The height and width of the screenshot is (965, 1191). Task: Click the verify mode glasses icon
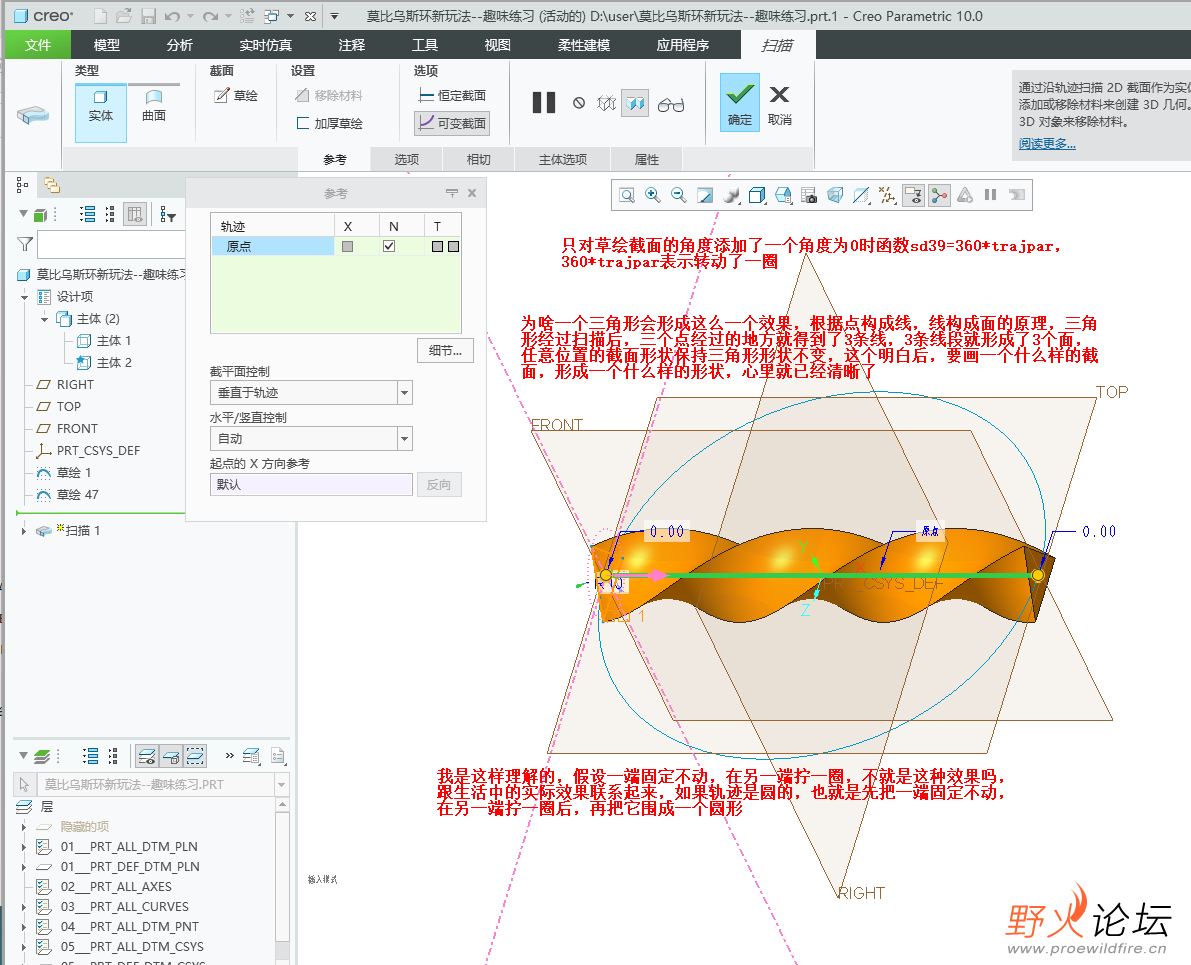pyautogui.click(x=671, y=104)
